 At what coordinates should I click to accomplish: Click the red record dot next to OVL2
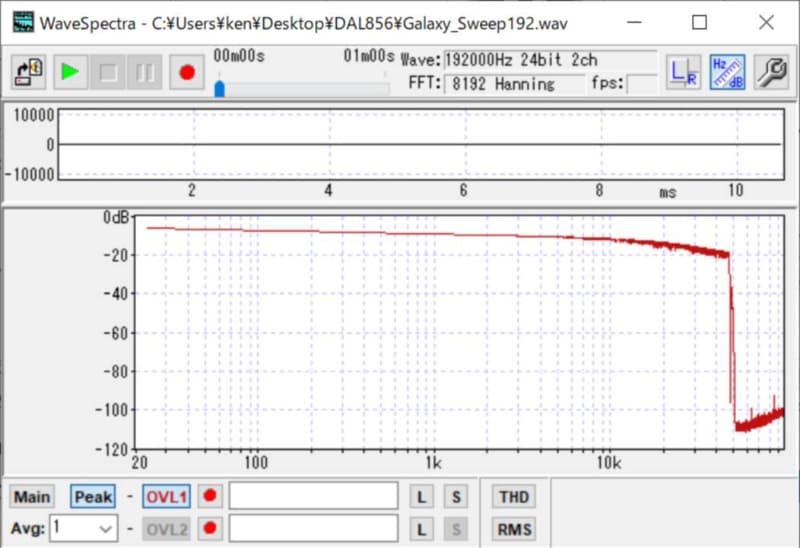(210, 528)
